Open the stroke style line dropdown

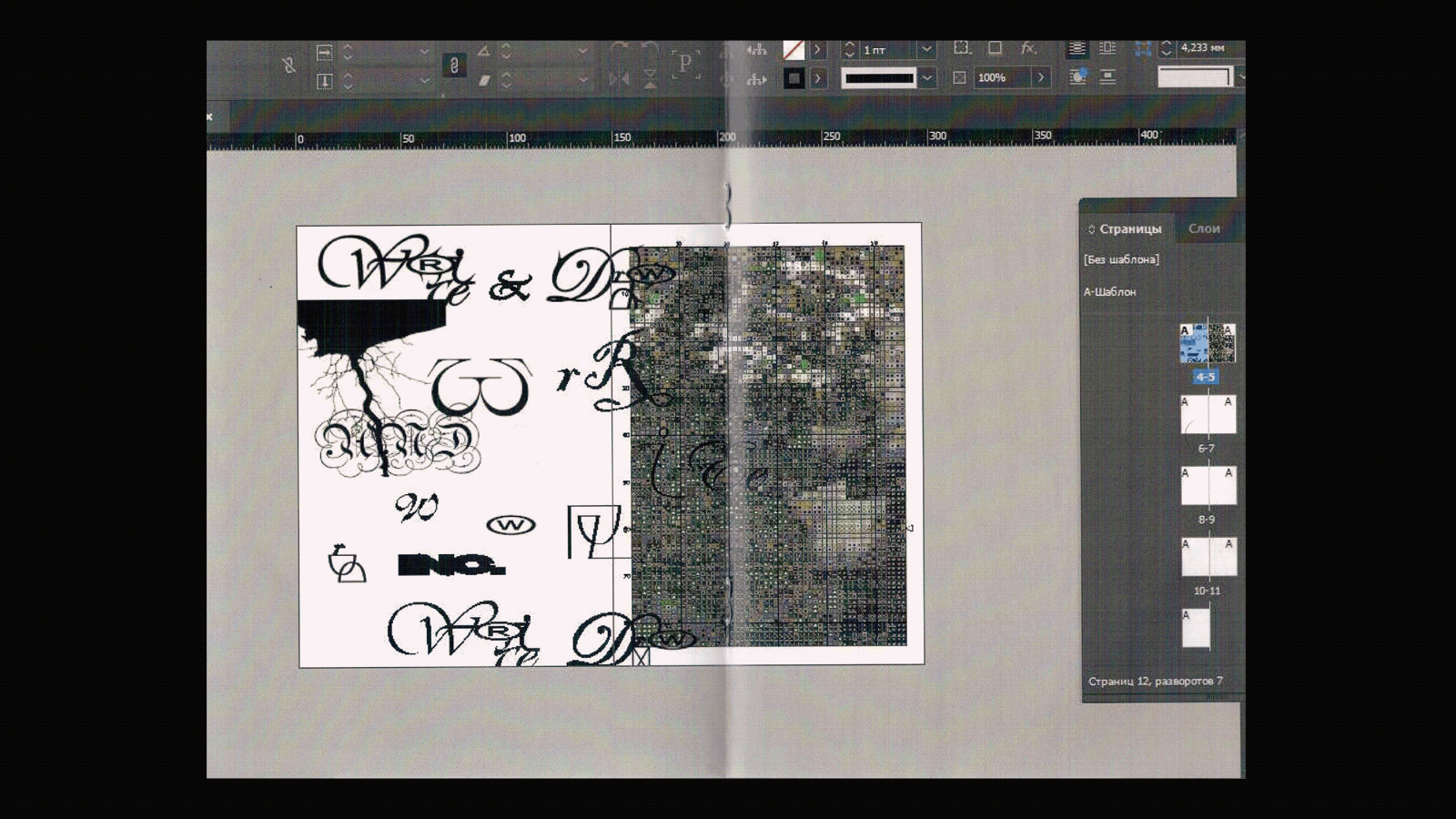coord(926,78)
